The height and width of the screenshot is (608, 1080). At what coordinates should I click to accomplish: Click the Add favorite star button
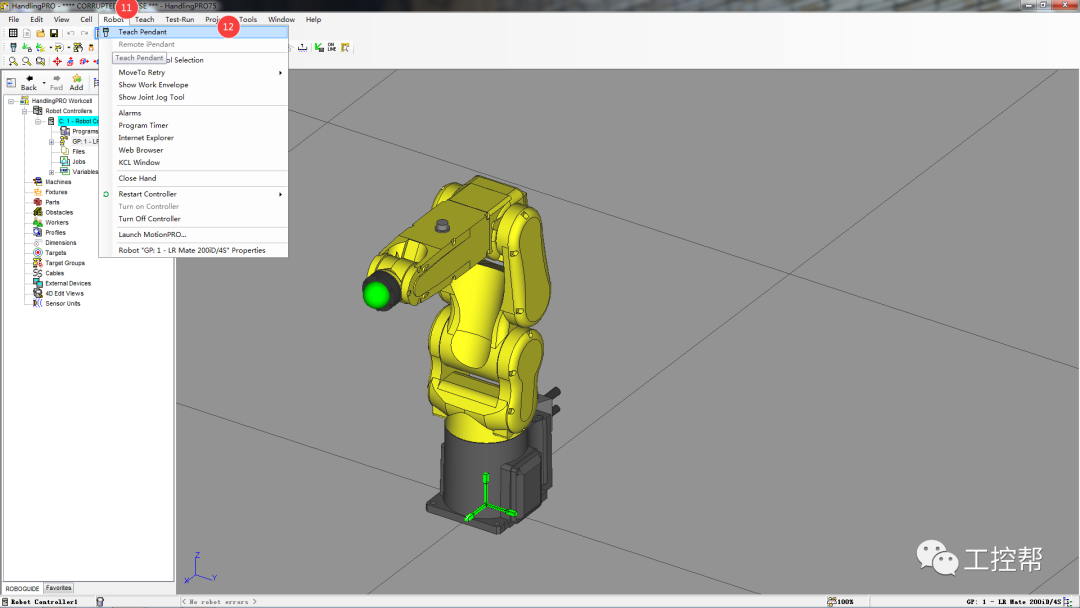[76, 83]
